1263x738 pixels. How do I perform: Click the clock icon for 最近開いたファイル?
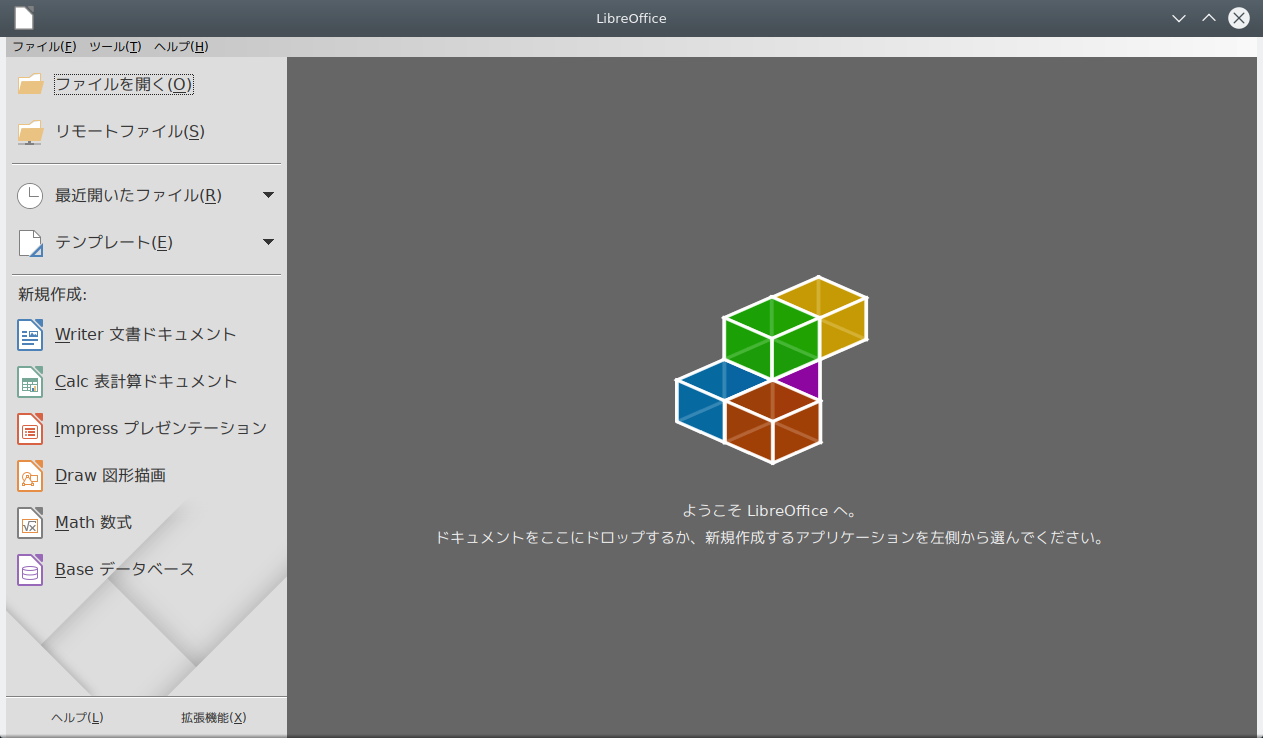(30, 196)
